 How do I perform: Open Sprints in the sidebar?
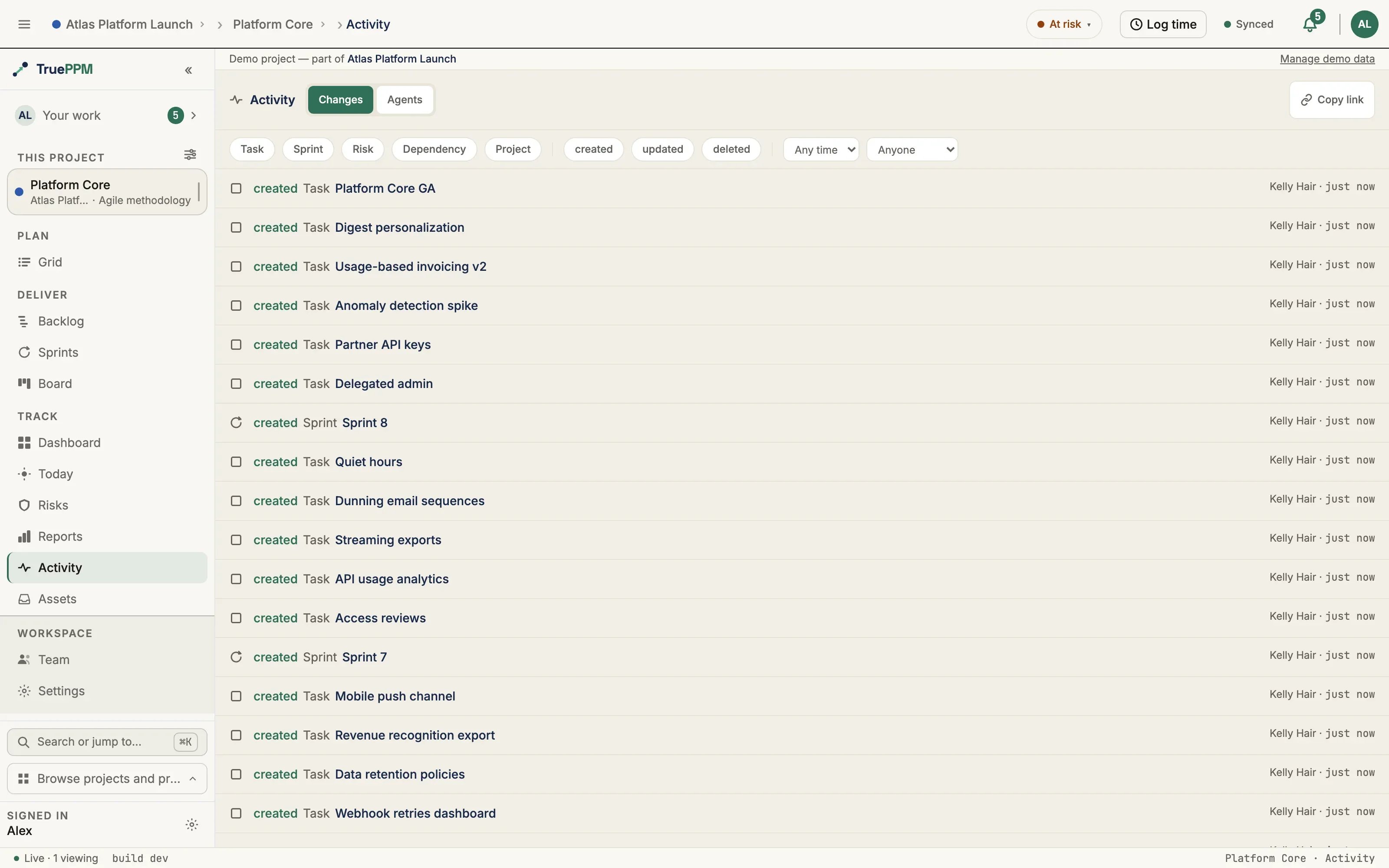click(x=107, y=352)
